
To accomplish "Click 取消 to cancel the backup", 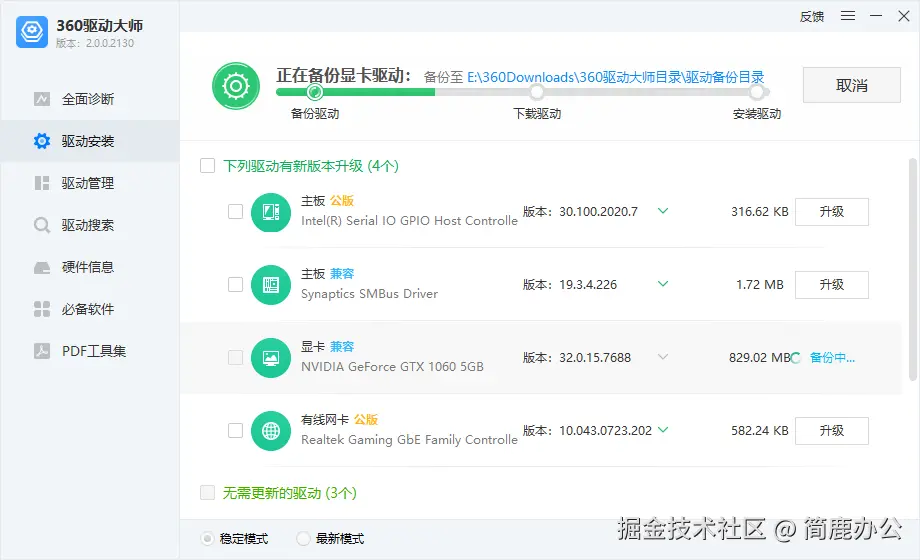I will (x=851, y=85).
